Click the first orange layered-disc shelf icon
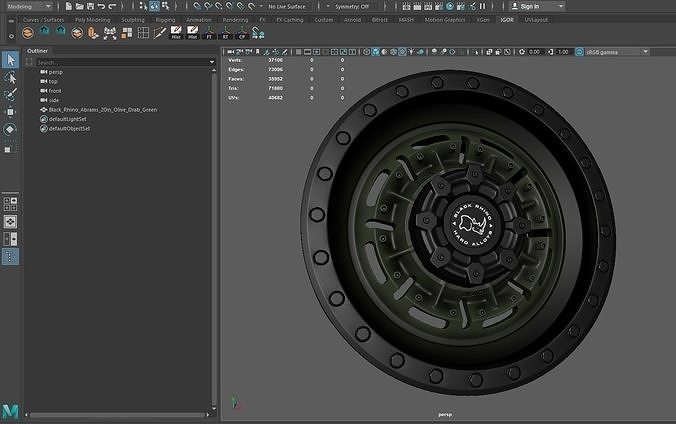 tap(28, 33)
